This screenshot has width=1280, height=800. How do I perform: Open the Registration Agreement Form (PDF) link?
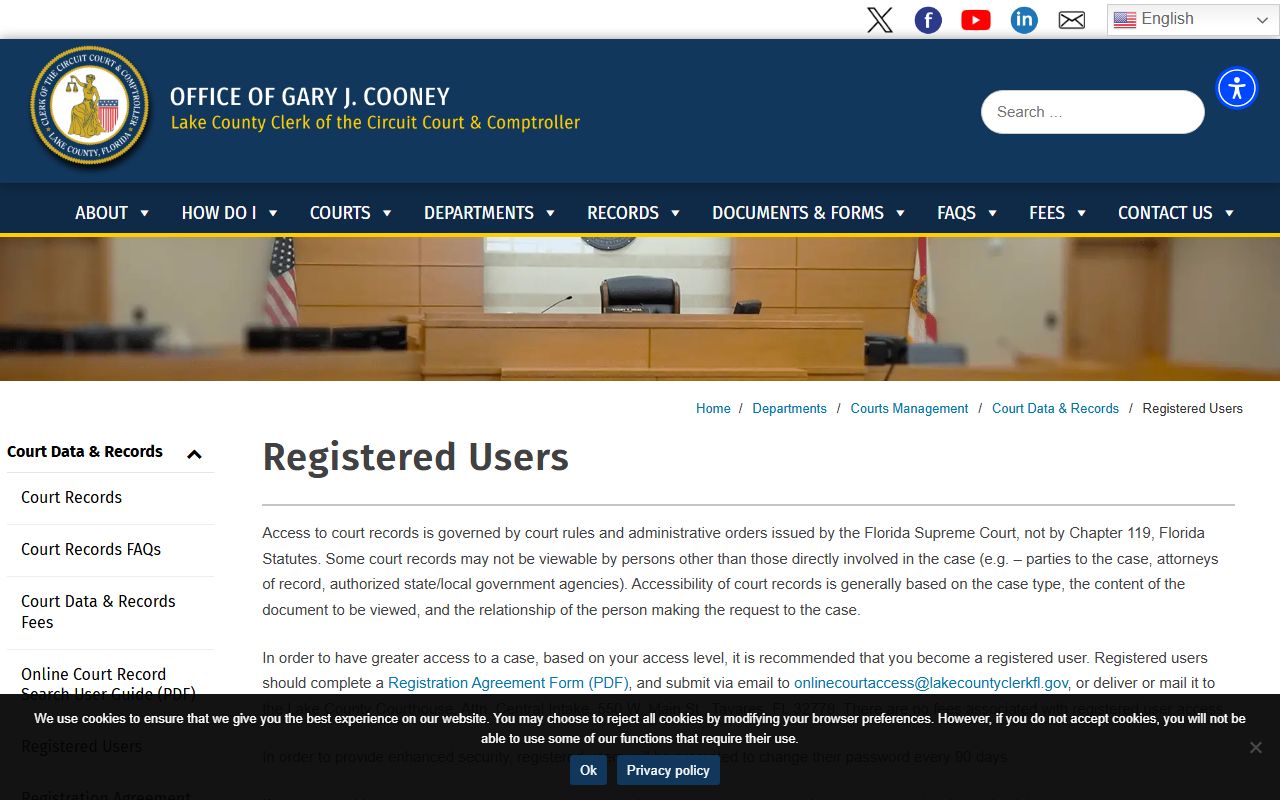(508, 683)
